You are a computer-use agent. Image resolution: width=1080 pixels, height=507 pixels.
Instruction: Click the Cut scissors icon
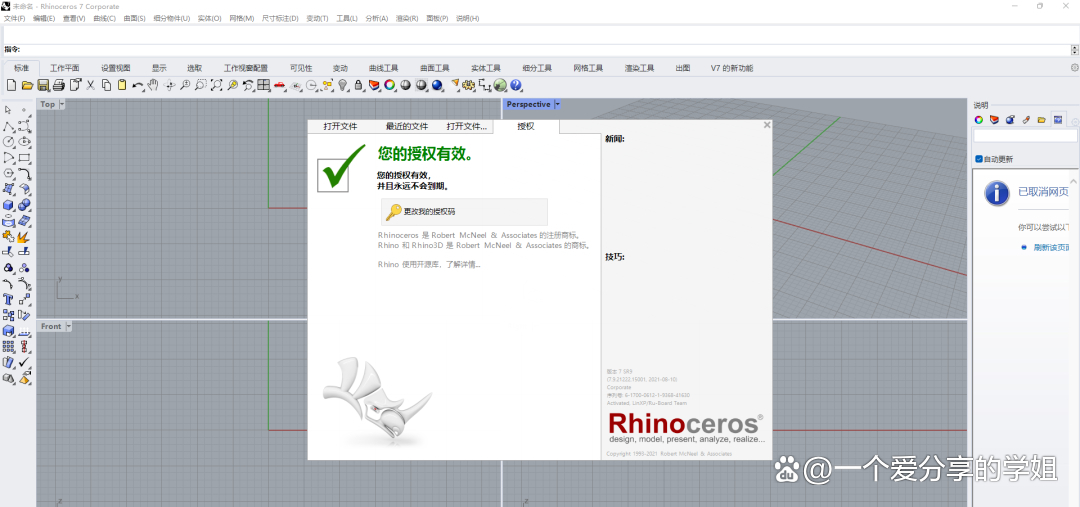pos(90,85)
